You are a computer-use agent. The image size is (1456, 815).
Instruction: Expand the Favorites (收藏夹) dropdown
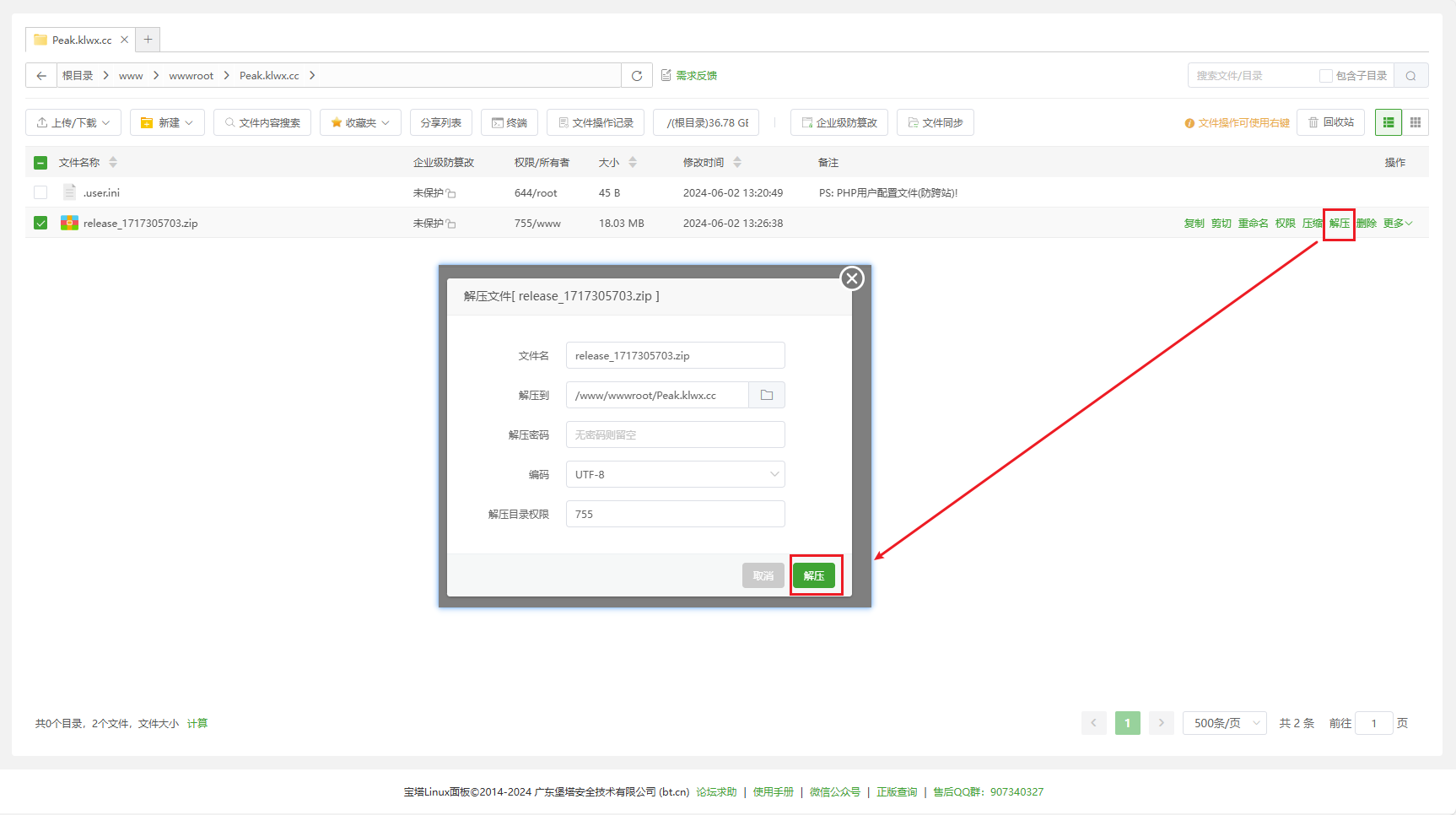(360, 122)
